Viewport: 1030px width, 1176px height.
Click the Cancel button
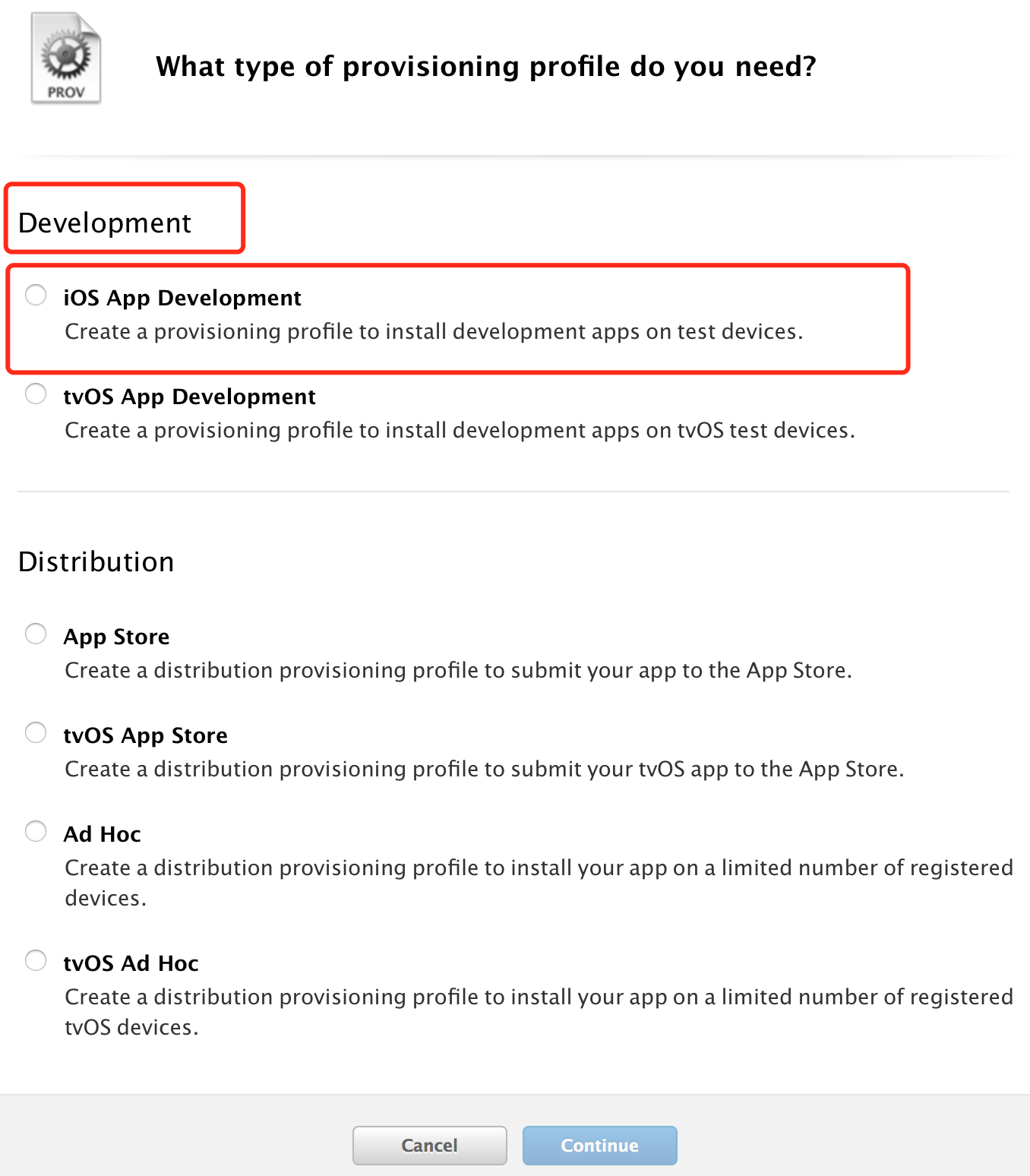(430, 1146)
